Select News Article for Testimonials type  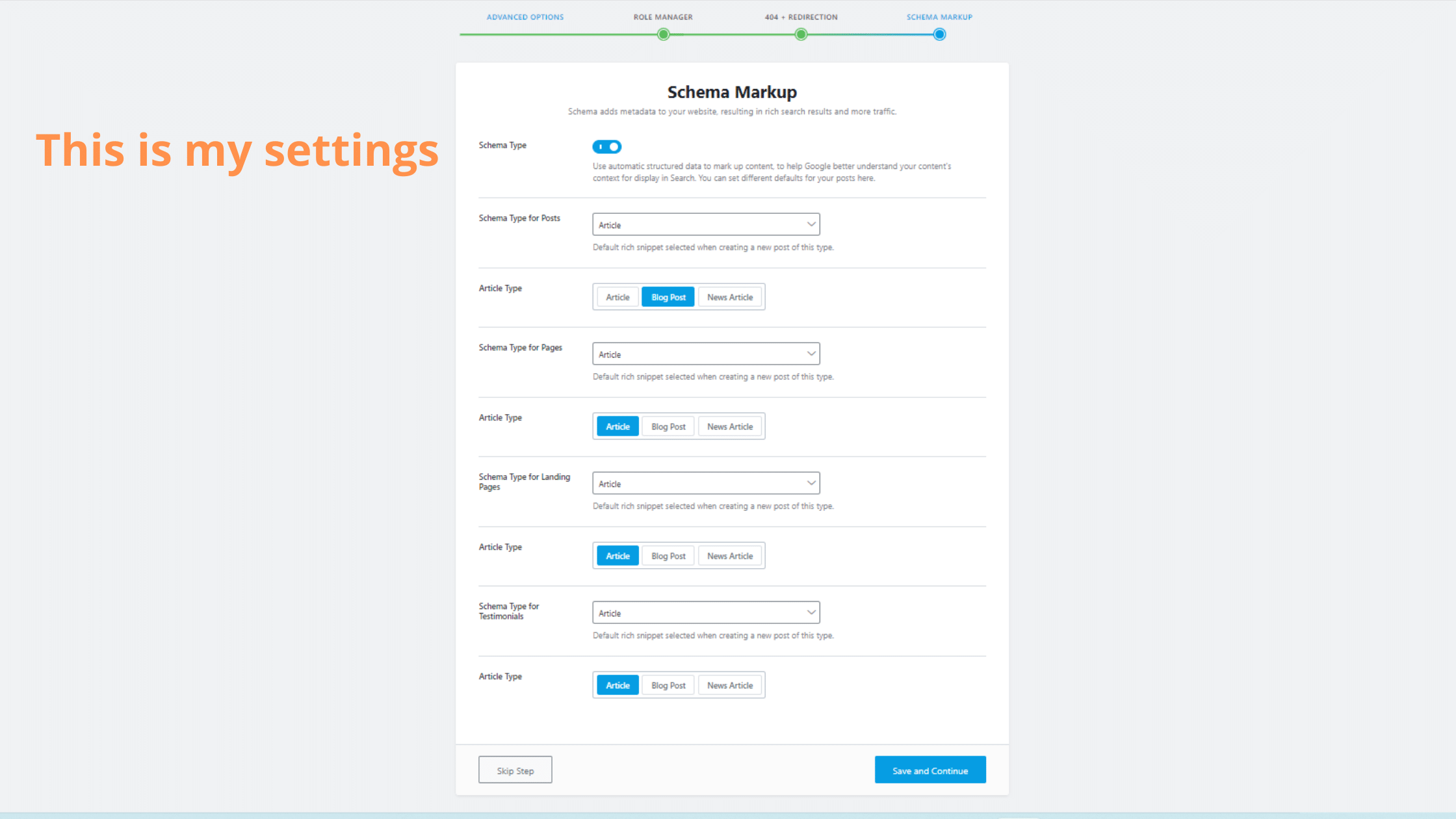730,685
